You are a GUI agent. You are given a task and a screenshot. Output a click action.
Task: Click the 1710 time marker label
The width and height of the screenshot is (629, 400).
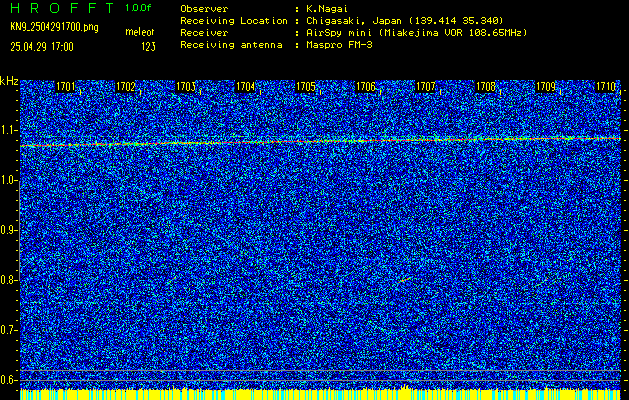(x=606, y=87)
